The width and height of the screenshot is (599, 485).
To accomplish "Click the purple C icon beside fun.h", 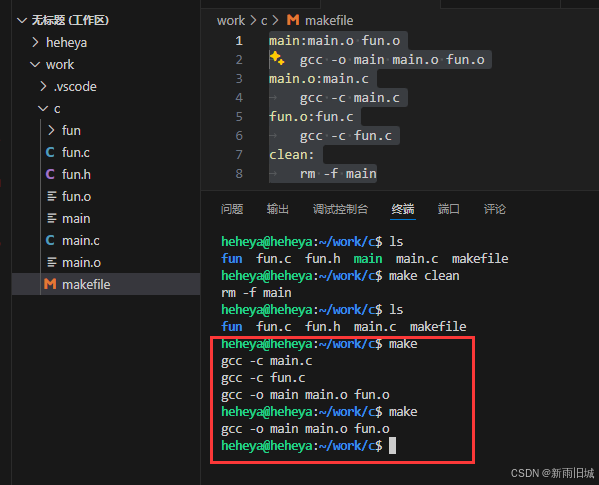I will 50,175.
